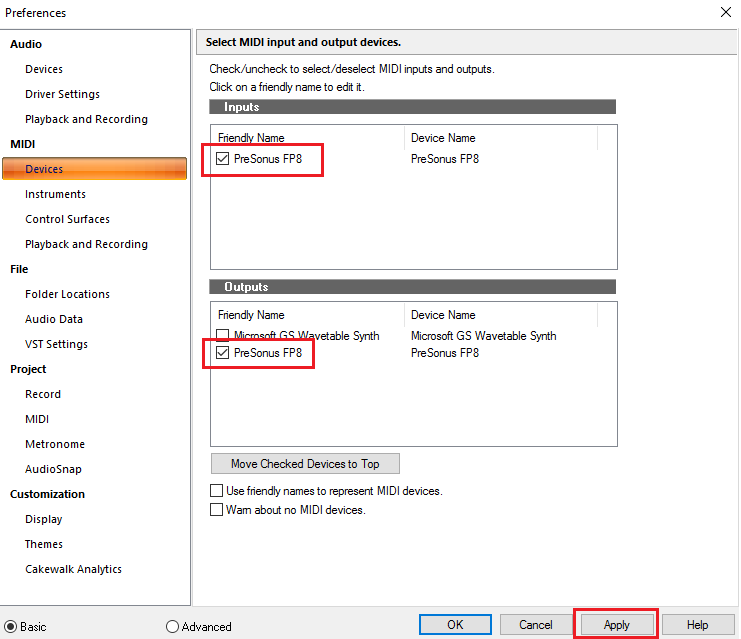
Task: Click Outputs Device Name column header
Action: tap(501, 315)
